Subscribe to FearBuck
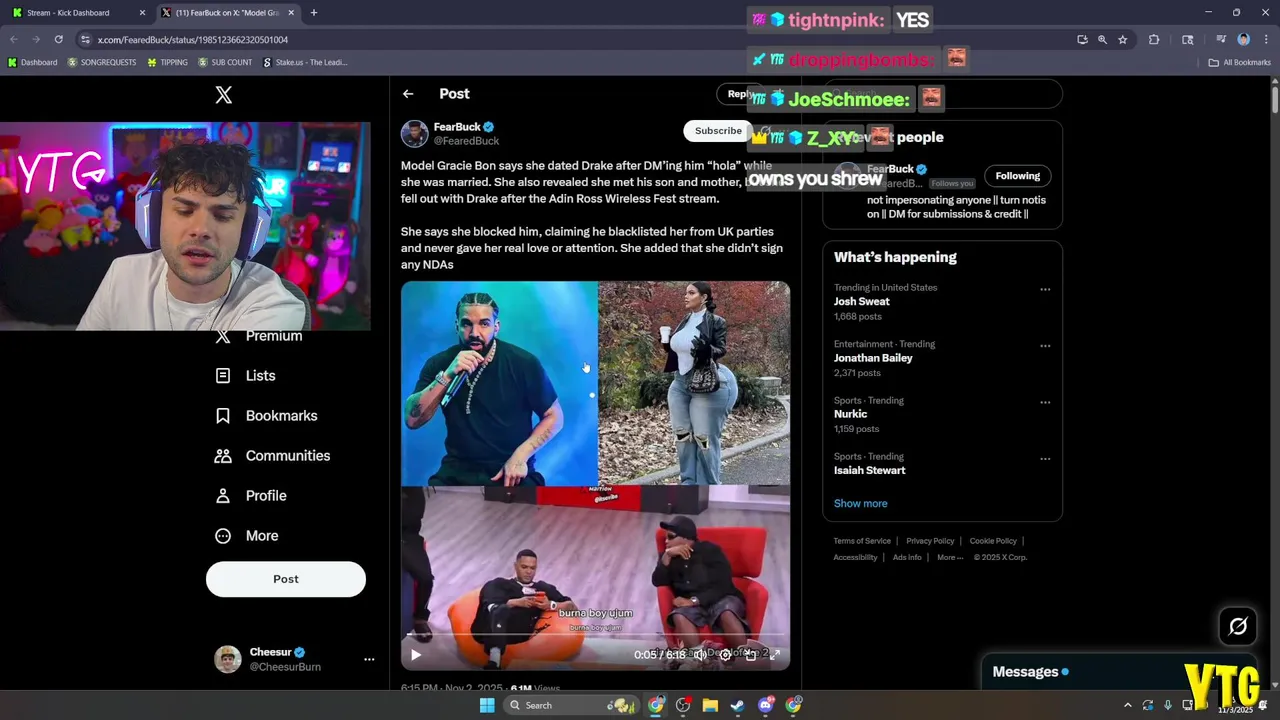 [718, 131]
